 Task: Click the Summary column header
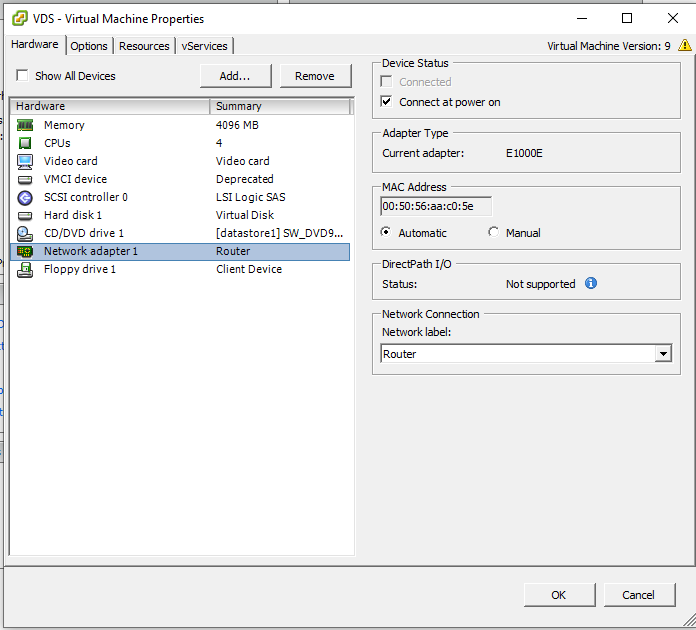pos(280,106)
